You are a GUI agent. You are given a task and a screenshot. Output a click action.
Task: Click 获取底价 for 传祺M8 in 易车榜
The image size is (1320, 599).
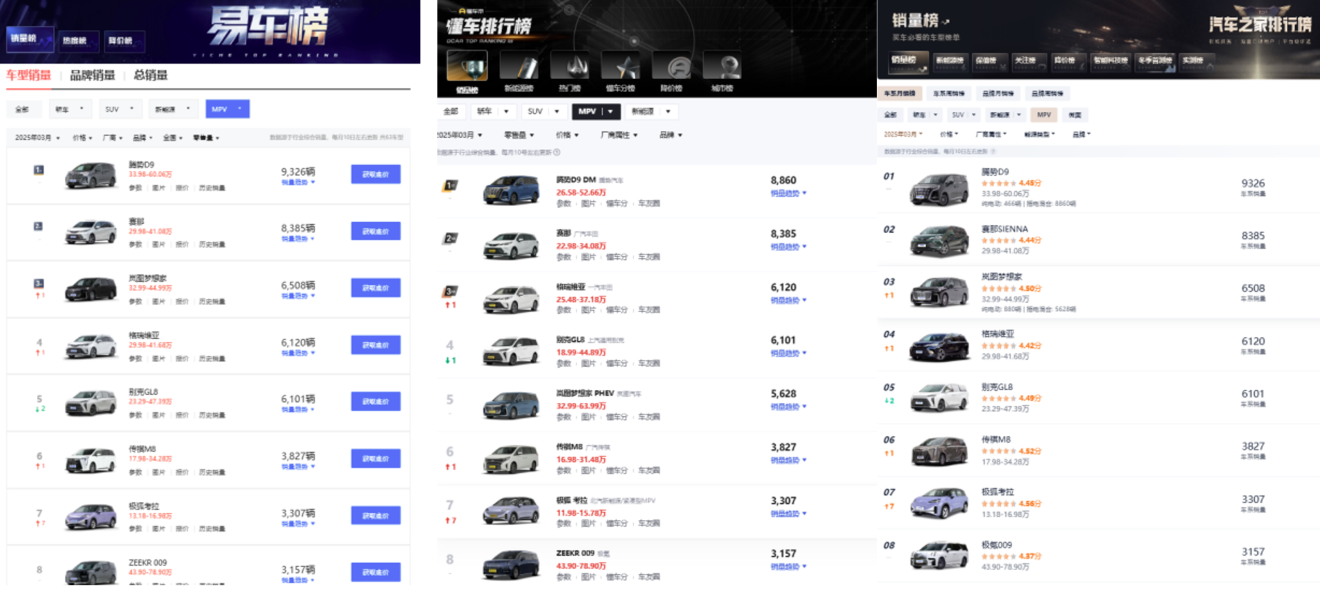click(376, 458)
